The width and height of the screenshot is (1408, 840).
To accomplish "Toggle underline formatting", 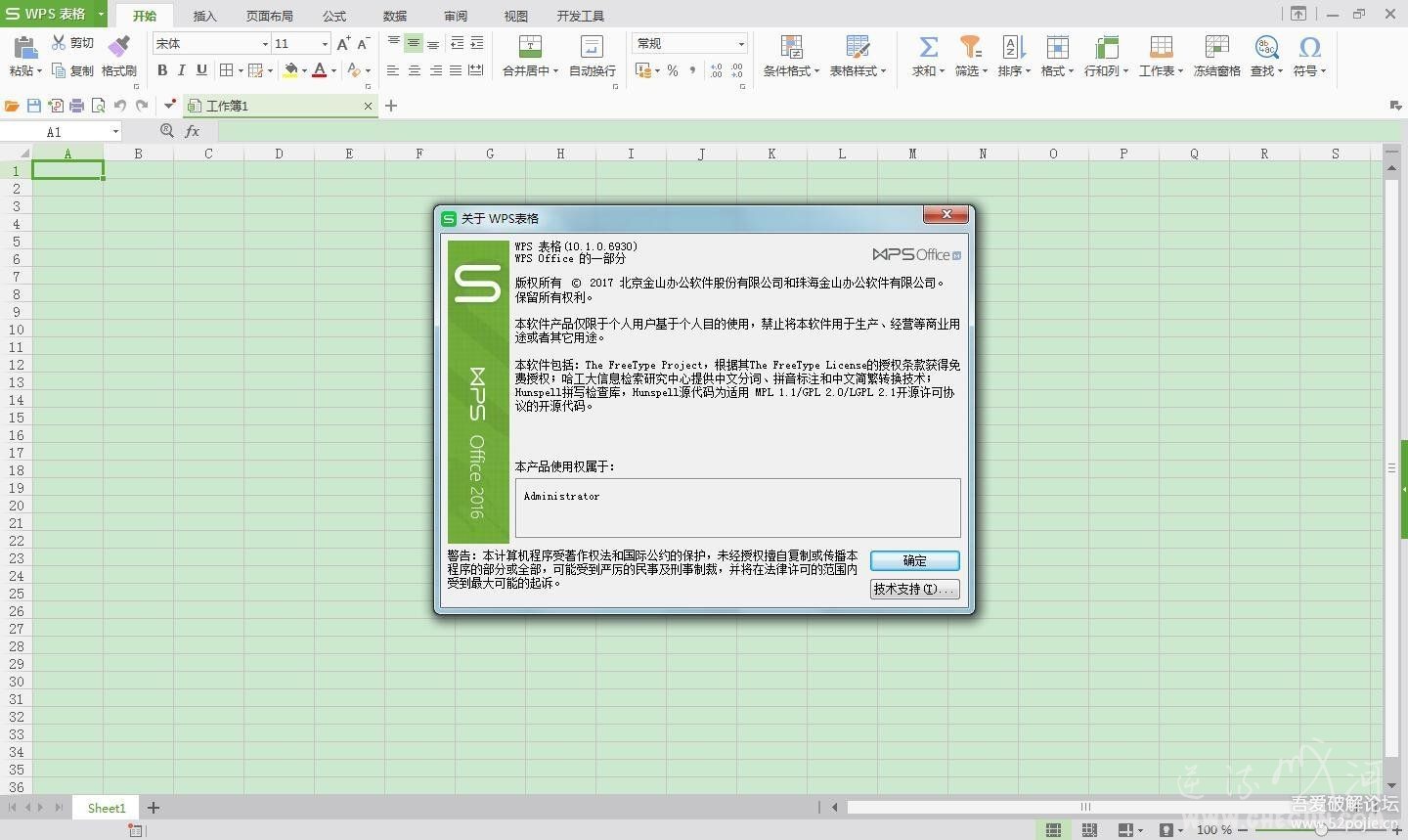I will (201, 70).
